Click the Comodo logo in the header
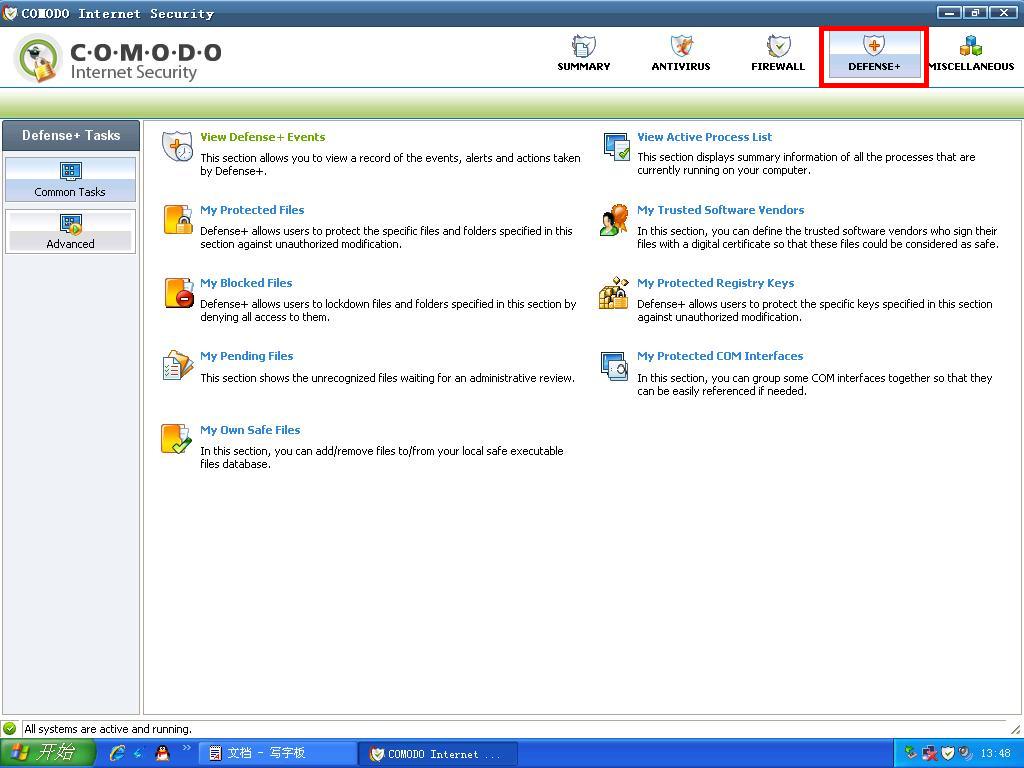1024x768 pixels. [x=118, y=58]
